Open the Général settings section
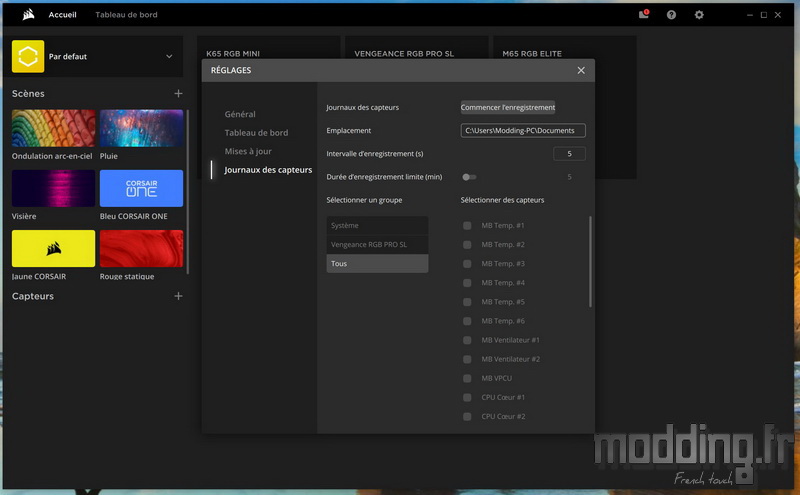 click(240, 114)
